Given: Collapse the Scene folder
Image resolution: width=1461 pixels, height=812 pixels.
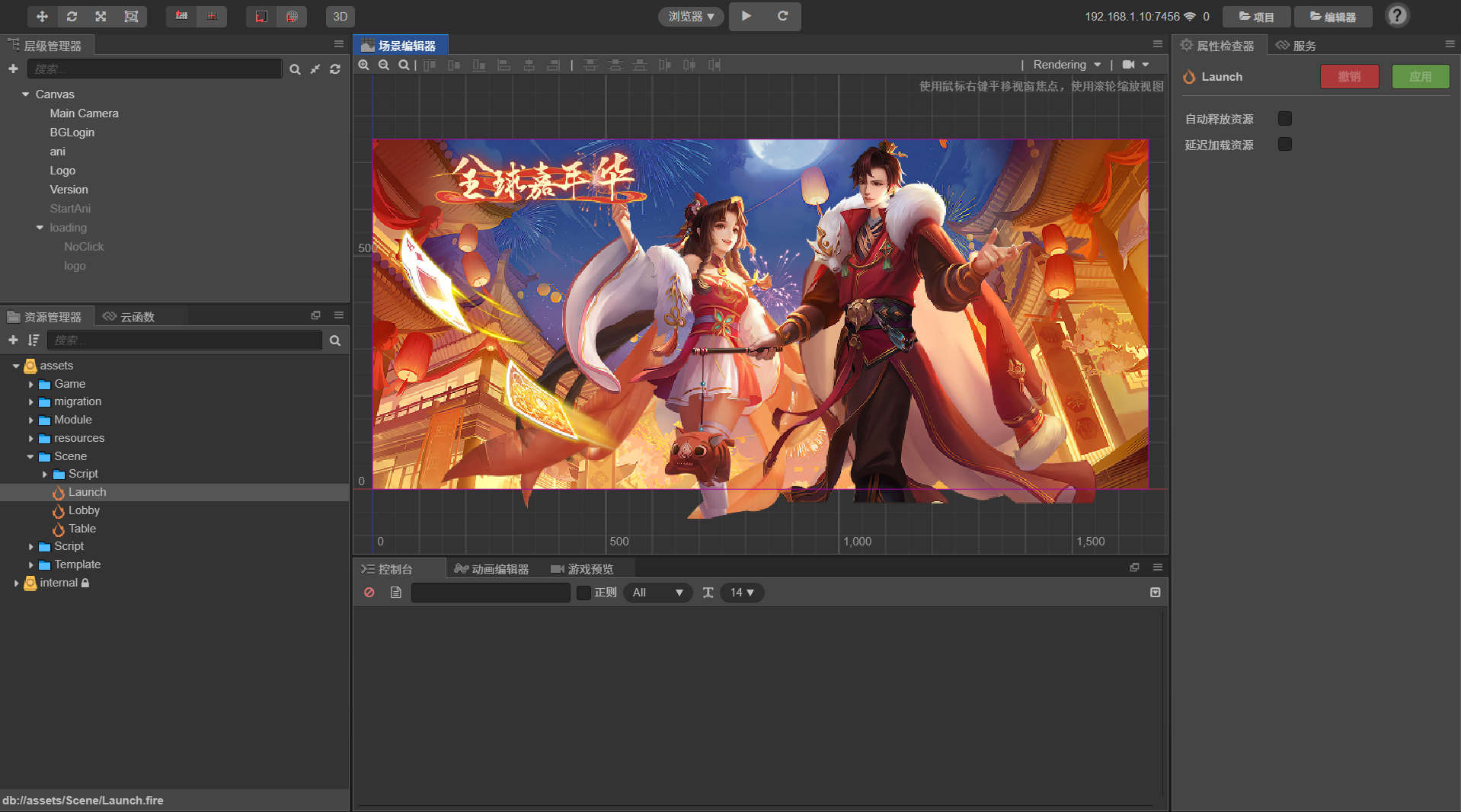Looking at the screenshot, I should coord(30,457).
